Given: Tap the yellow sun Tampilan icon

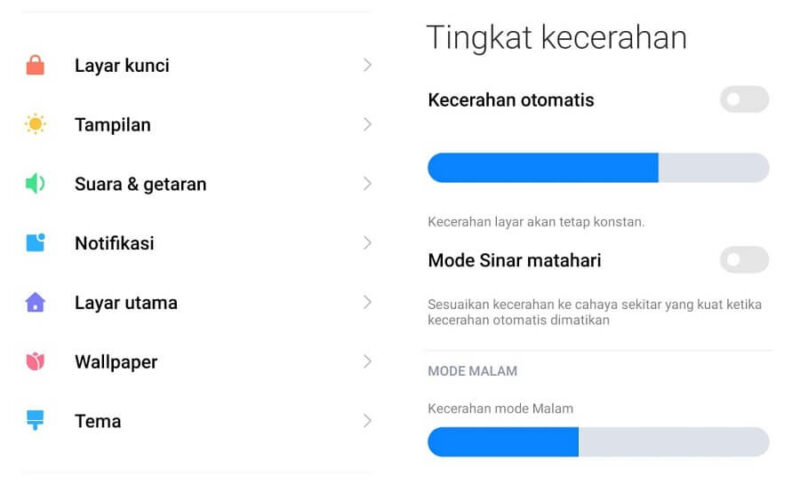Looking at the screenshot, I should pyautogui.click(x=35, y=124).
